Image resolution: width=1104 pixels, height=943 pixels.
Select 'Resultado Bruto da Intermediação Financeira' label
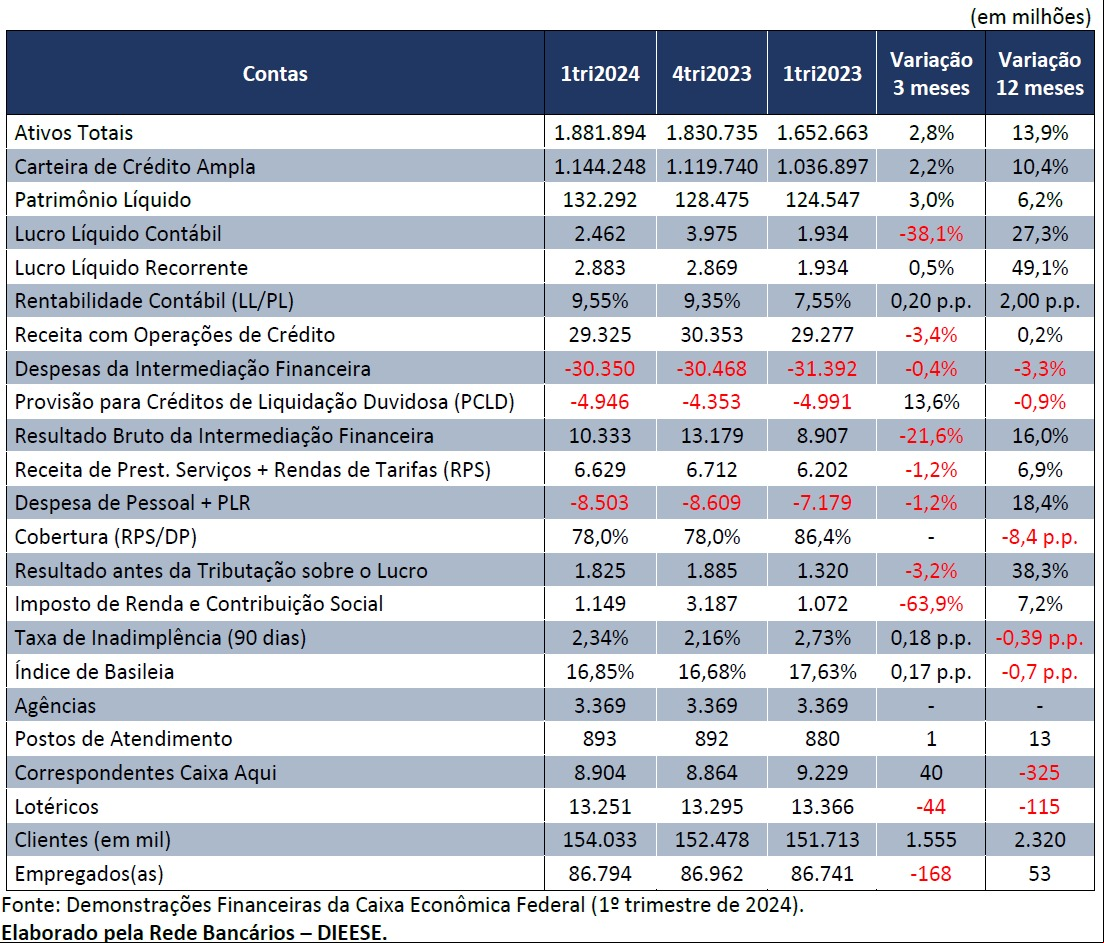(x=224, y=435)
